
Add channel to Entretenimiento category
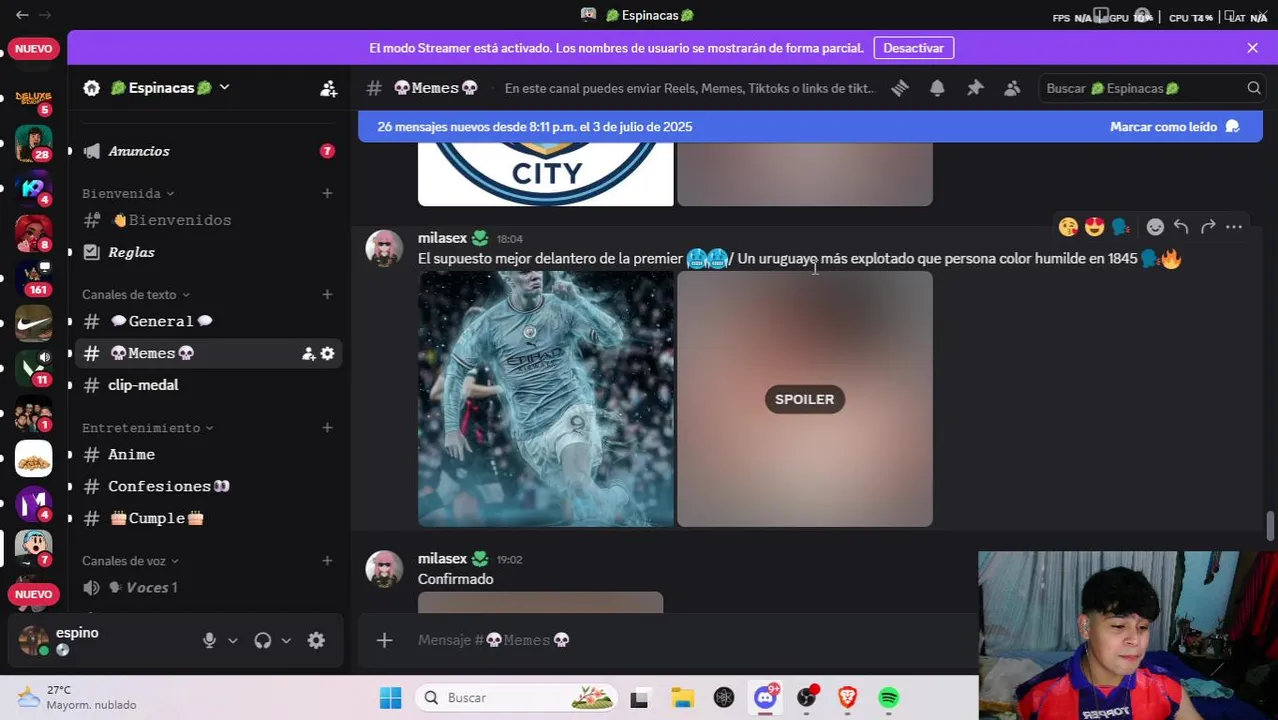pyautogui.click(x=327, y=427)
